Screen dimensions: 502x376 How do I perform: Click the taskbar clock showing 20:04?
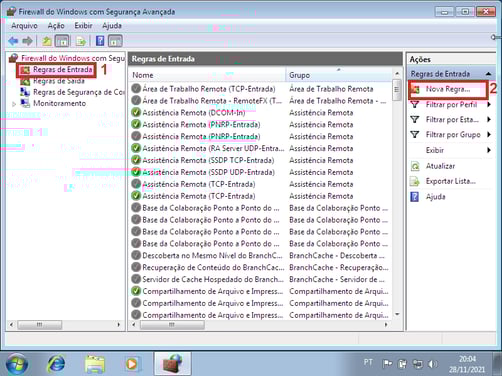(467, 364)
